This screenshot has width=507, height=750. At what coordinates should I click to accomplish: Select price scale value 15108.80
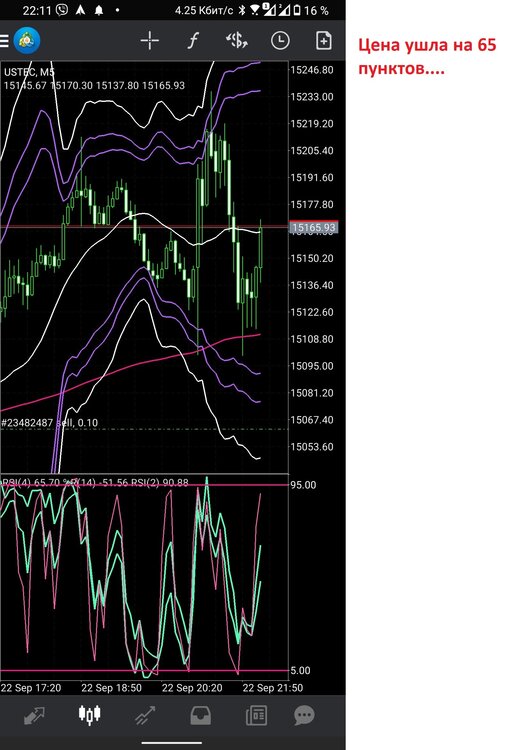tap(312, 339)
